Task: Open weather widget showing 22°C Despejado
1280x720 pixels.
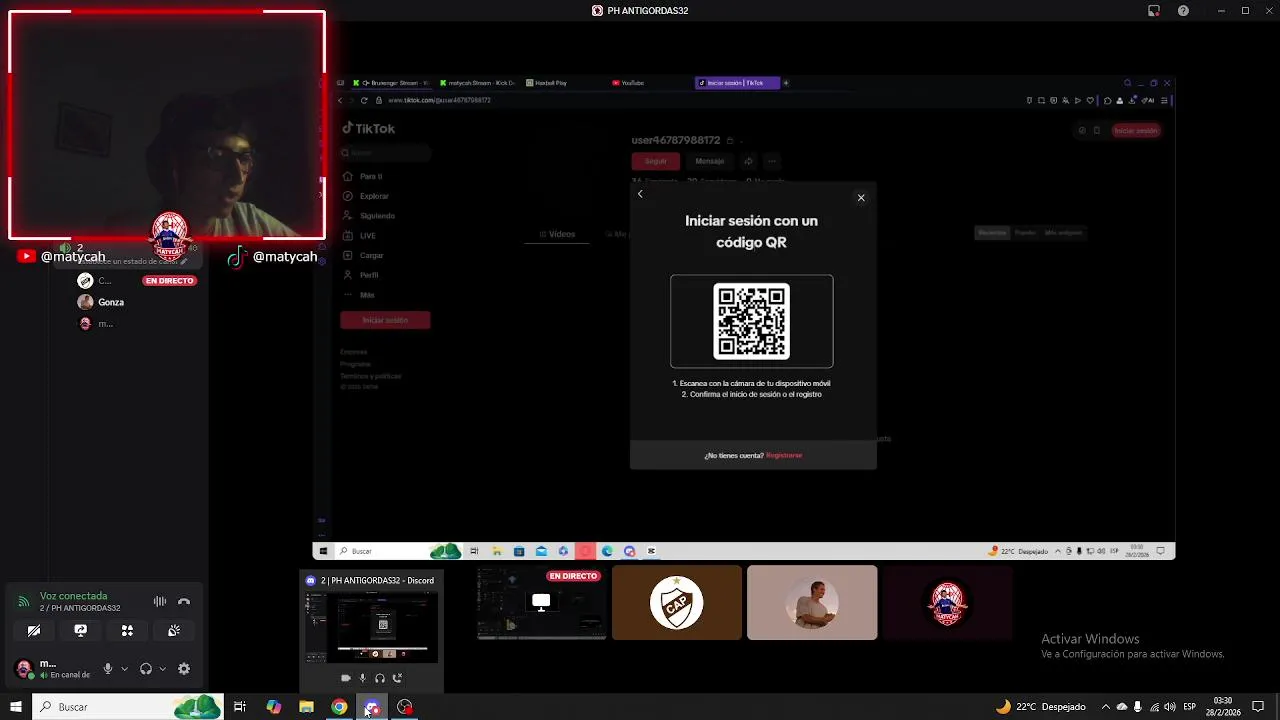Action: pos(1040,707)
